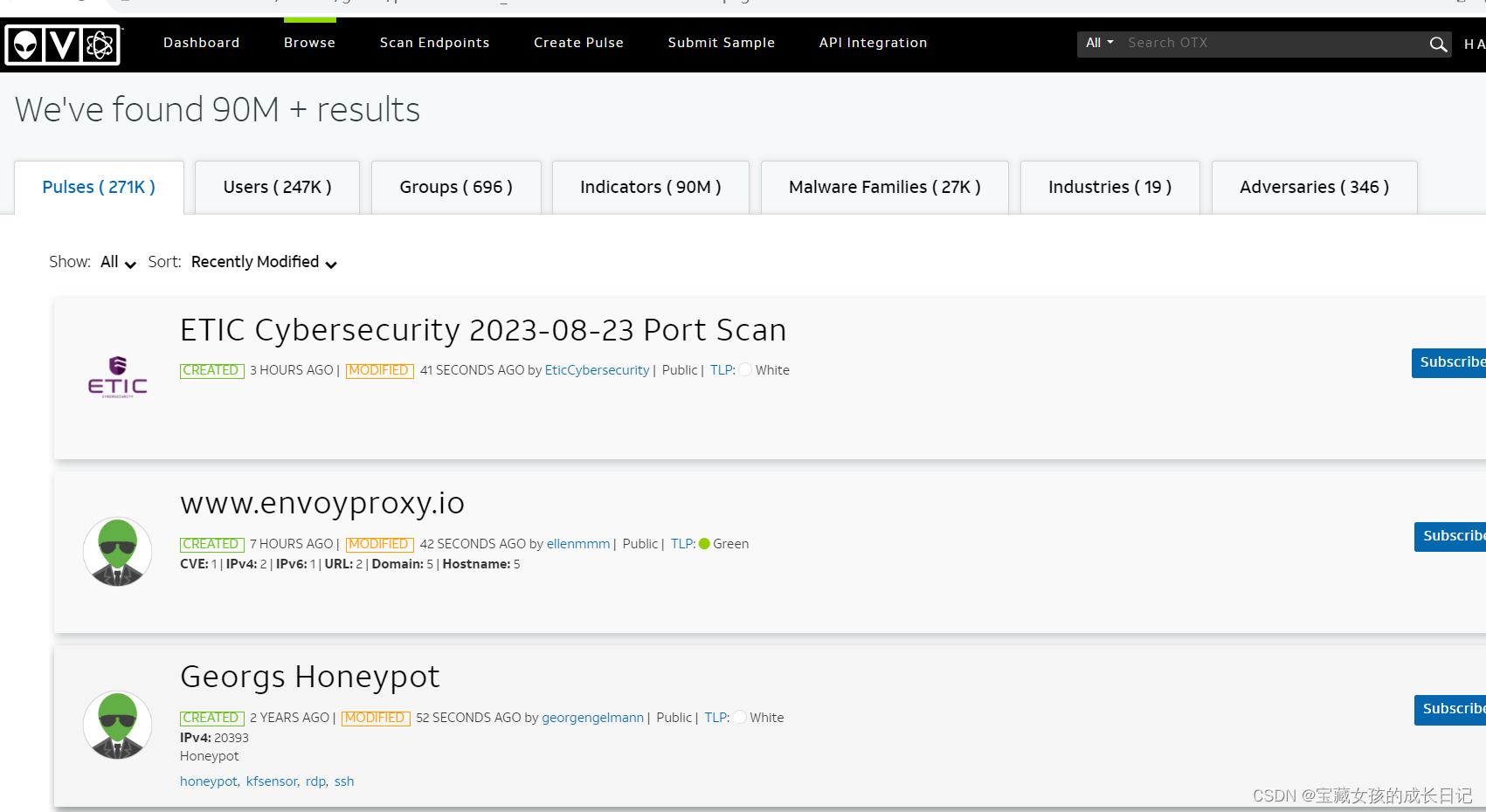The height and width of the screenshot is (812, 1486).
Task: Open the honeypot tag
Action: click(209, 781)
